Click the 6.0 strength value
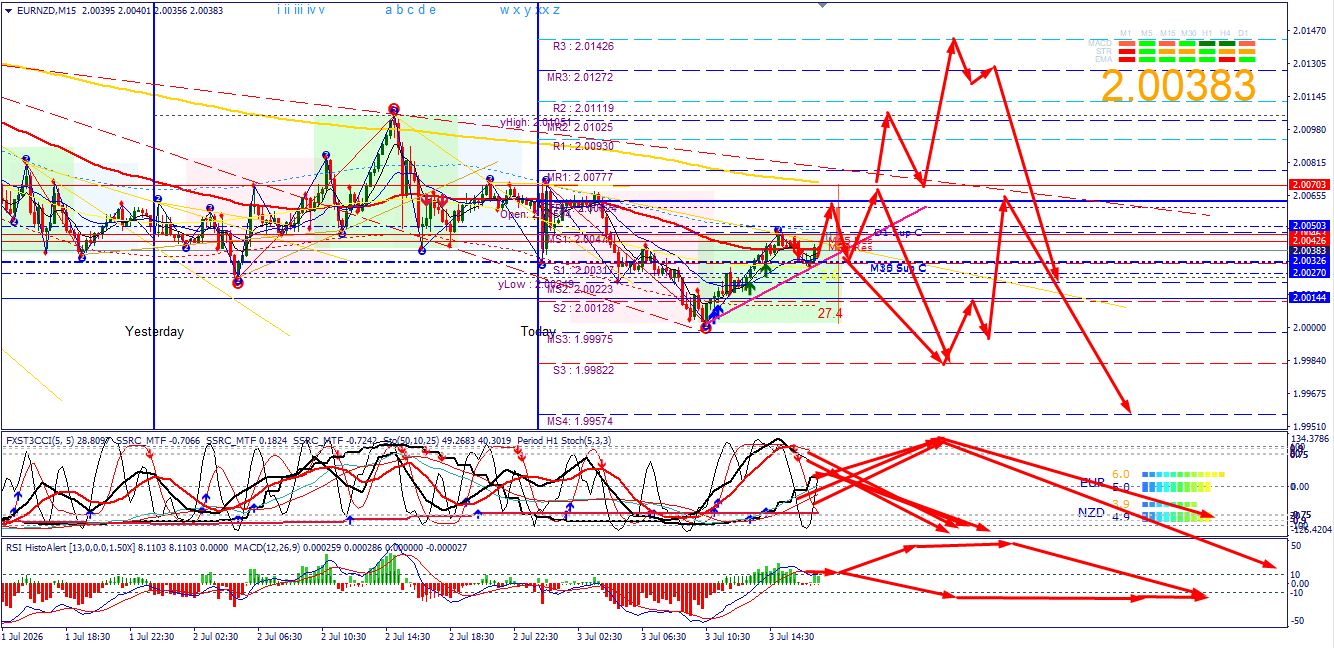The image size is (1334, 648). [x=1121, y=474]
